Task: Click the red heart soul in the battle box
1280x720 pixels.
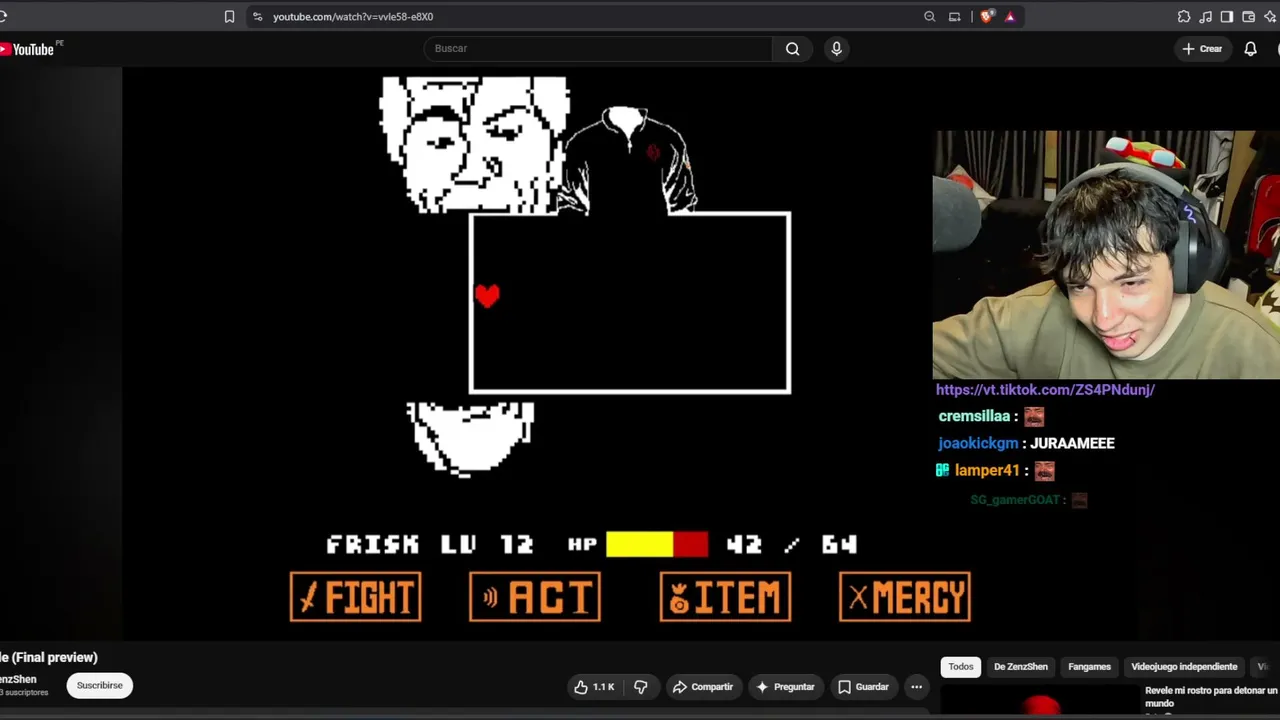Action: (487, 295)
